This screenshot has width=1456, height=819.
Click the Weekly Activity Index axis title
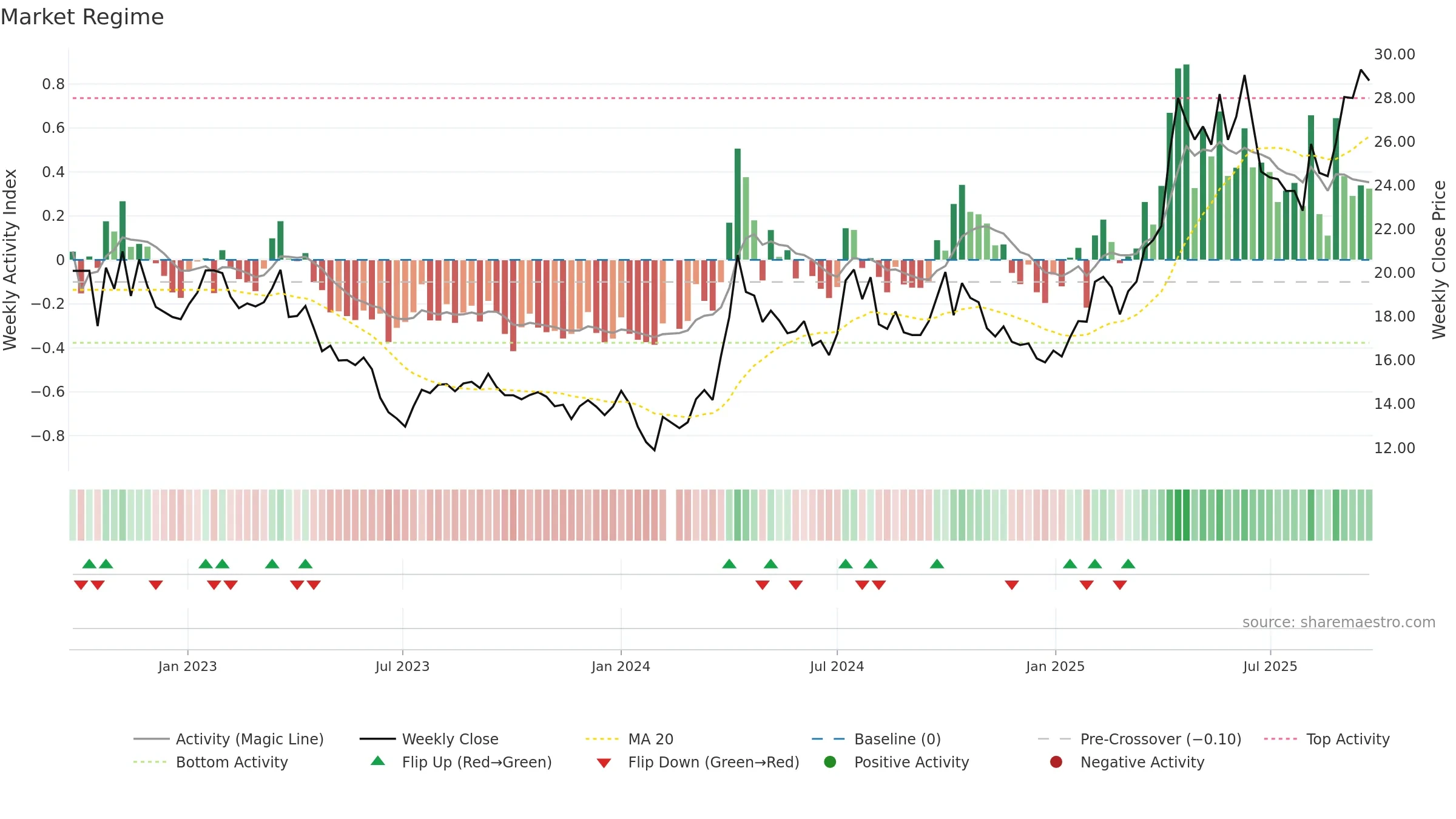pyautogui.click(x=10, y=260)
